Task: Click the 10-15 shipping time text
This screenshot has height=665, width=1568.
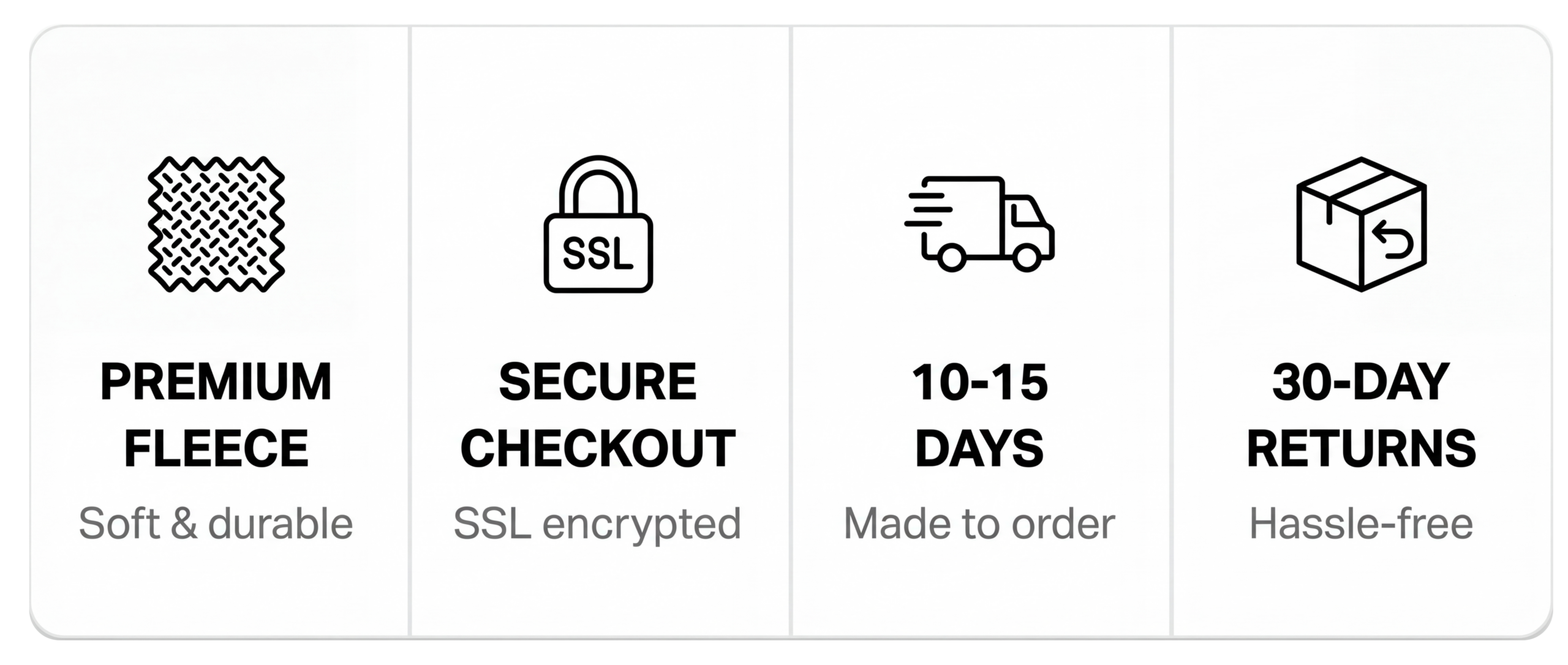Action: [979, 383]
